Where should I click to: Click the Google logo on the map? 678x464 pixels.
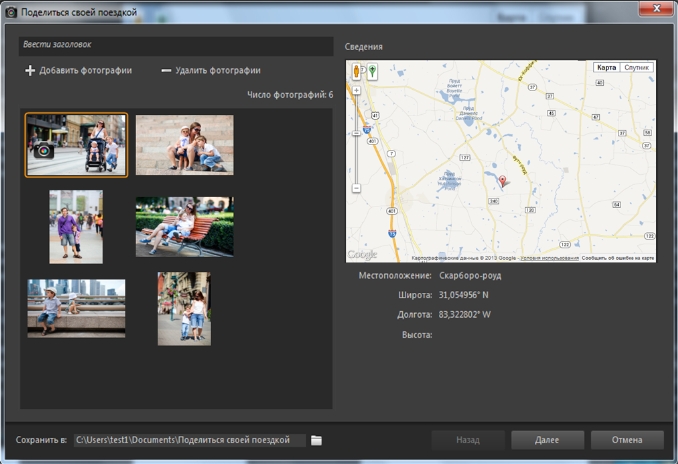(362, 255)
